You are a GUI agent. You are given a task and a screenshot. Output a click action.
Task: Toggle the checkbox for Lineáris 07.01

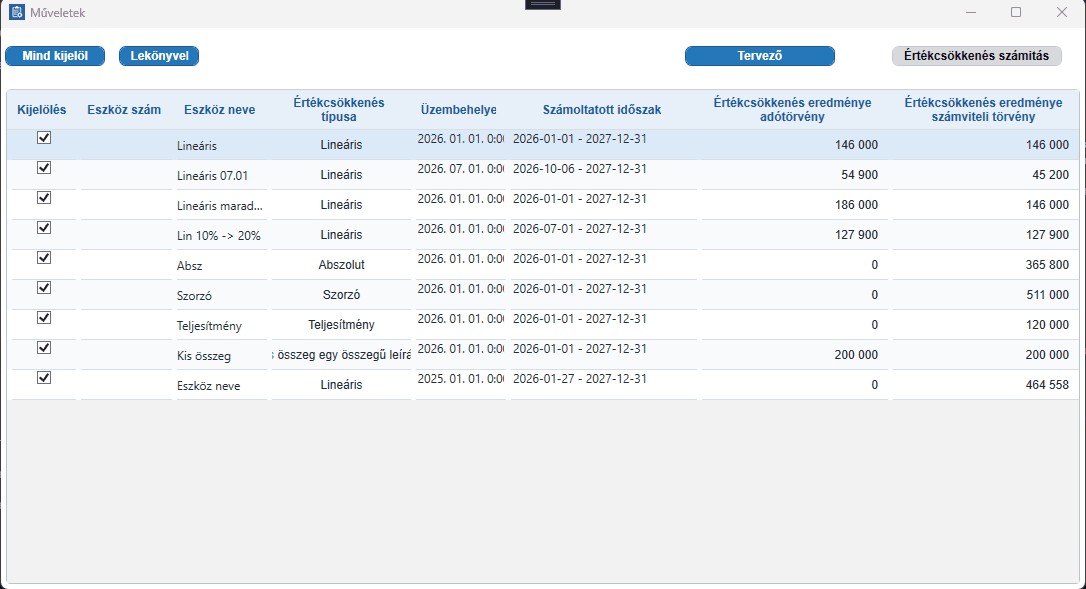click(44, 168)
